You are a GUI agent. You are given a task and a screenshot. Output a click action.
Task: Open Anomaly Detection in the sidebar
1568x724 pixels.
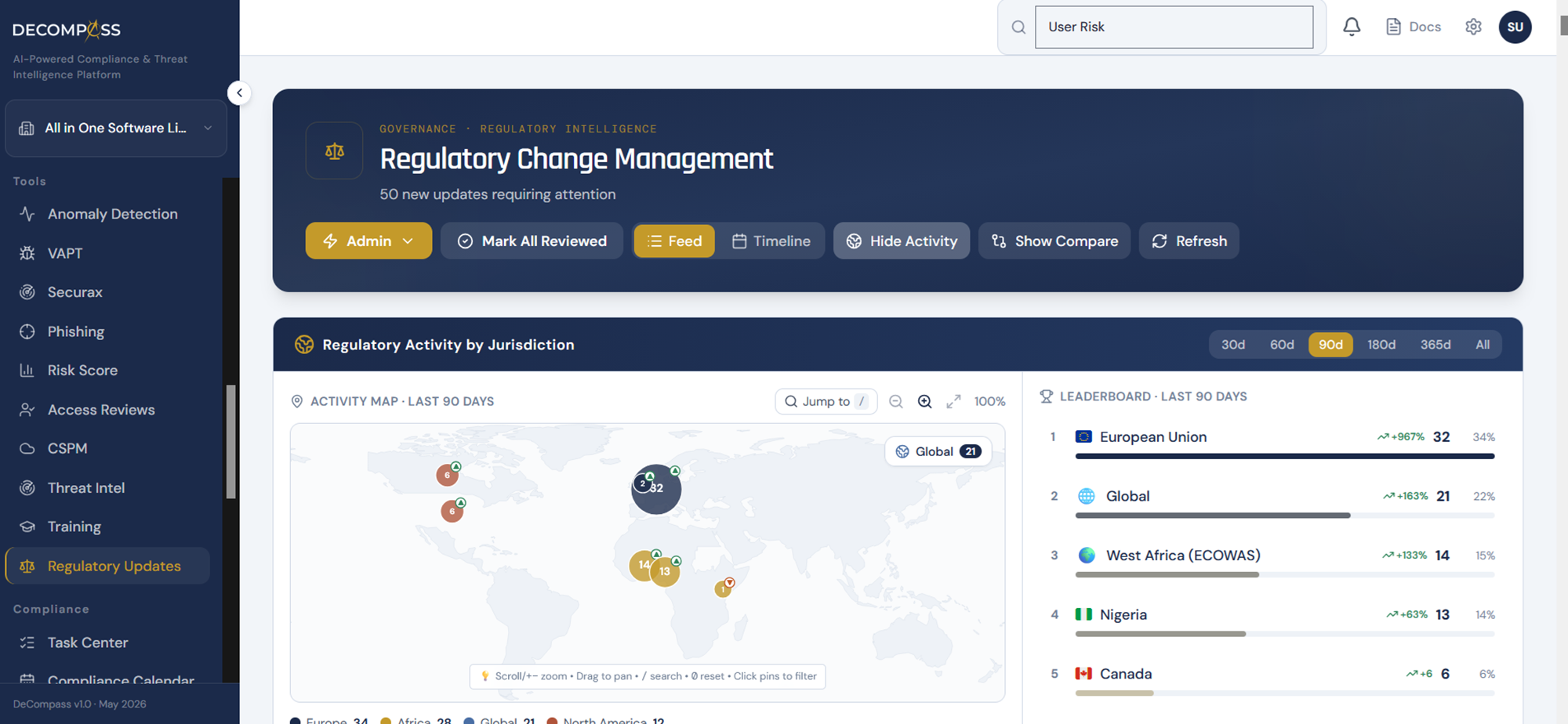[112, 214]
